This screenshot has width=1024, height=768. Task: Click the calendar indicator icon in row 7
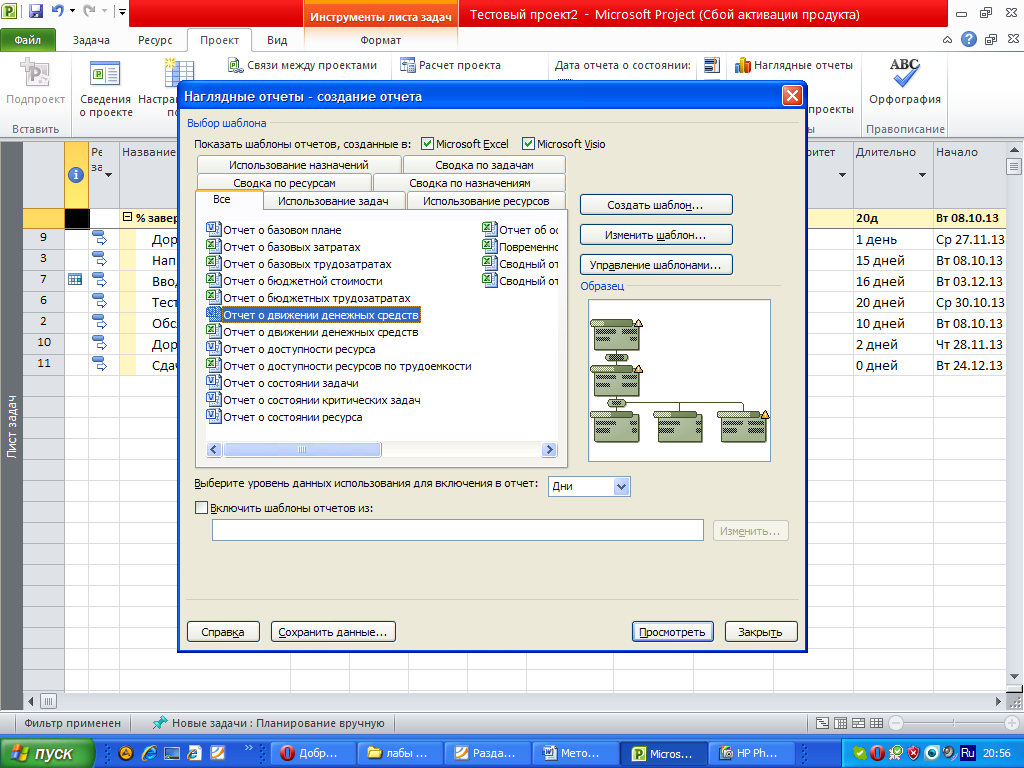click(x=76, y=280)
